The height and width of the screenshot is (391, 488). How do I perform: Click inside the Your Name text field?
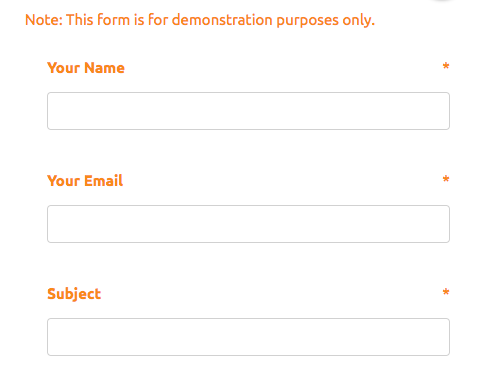tap(248, 111)
